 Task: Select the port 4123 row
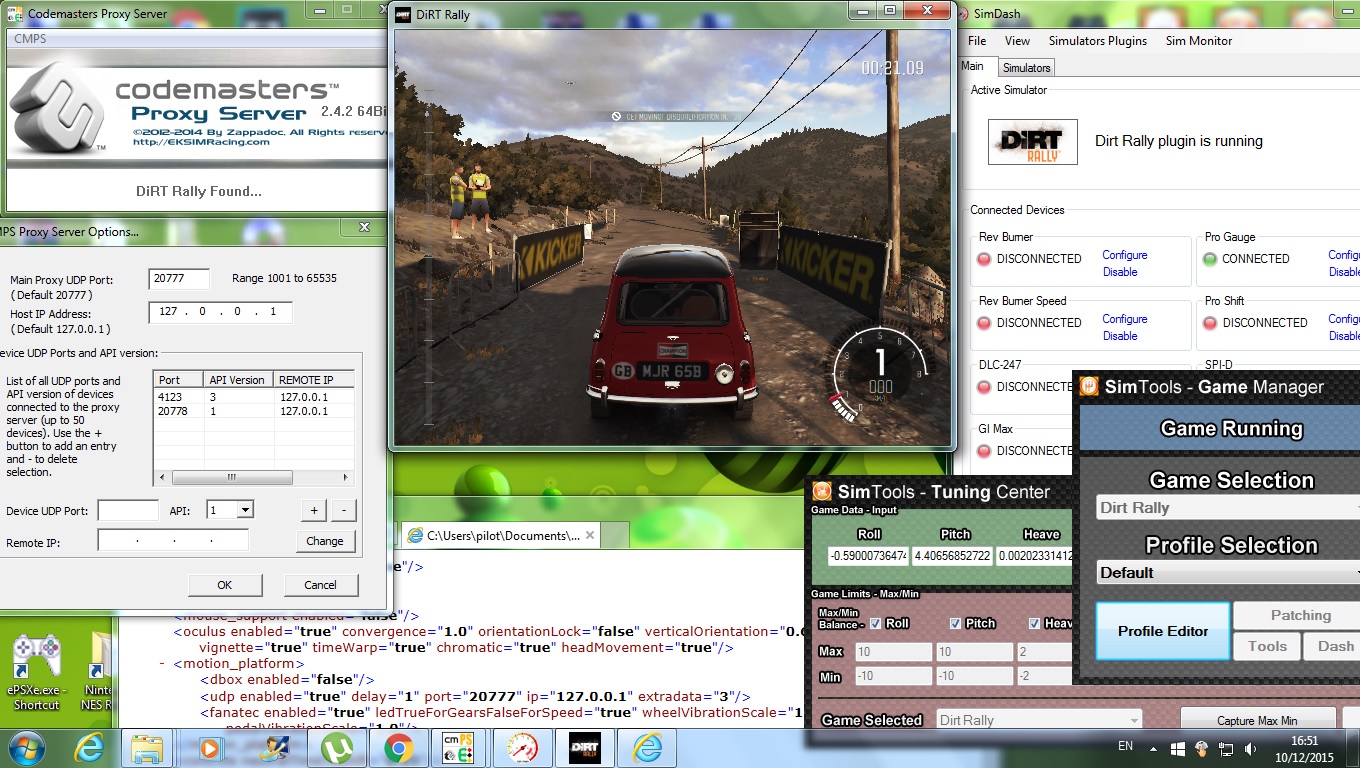pyautogui.click(x=254, y=397)
